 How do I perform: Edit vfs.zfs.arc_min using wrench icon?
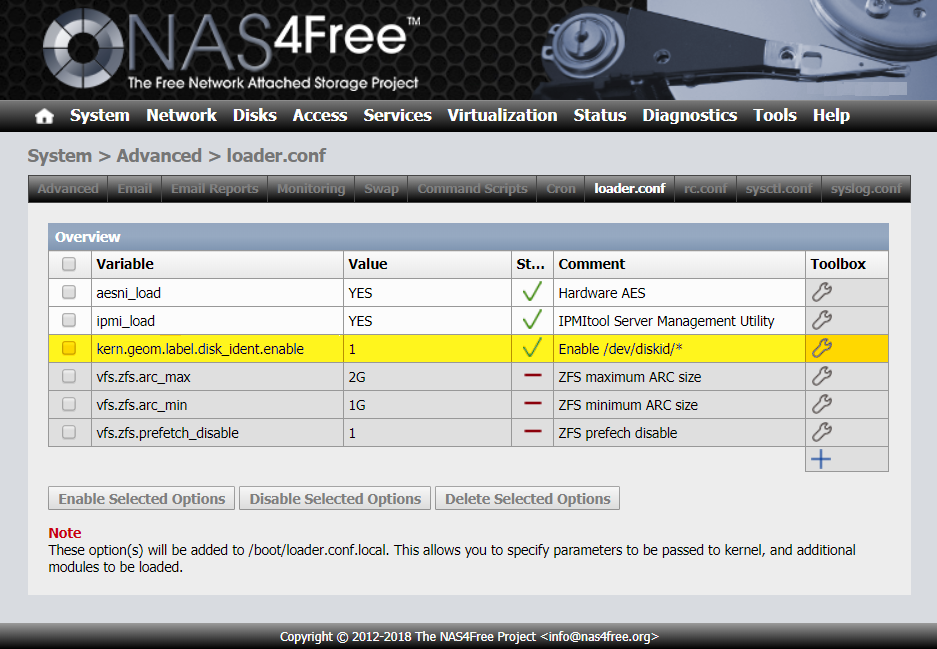pyautogui.click(x=821, y=405)
